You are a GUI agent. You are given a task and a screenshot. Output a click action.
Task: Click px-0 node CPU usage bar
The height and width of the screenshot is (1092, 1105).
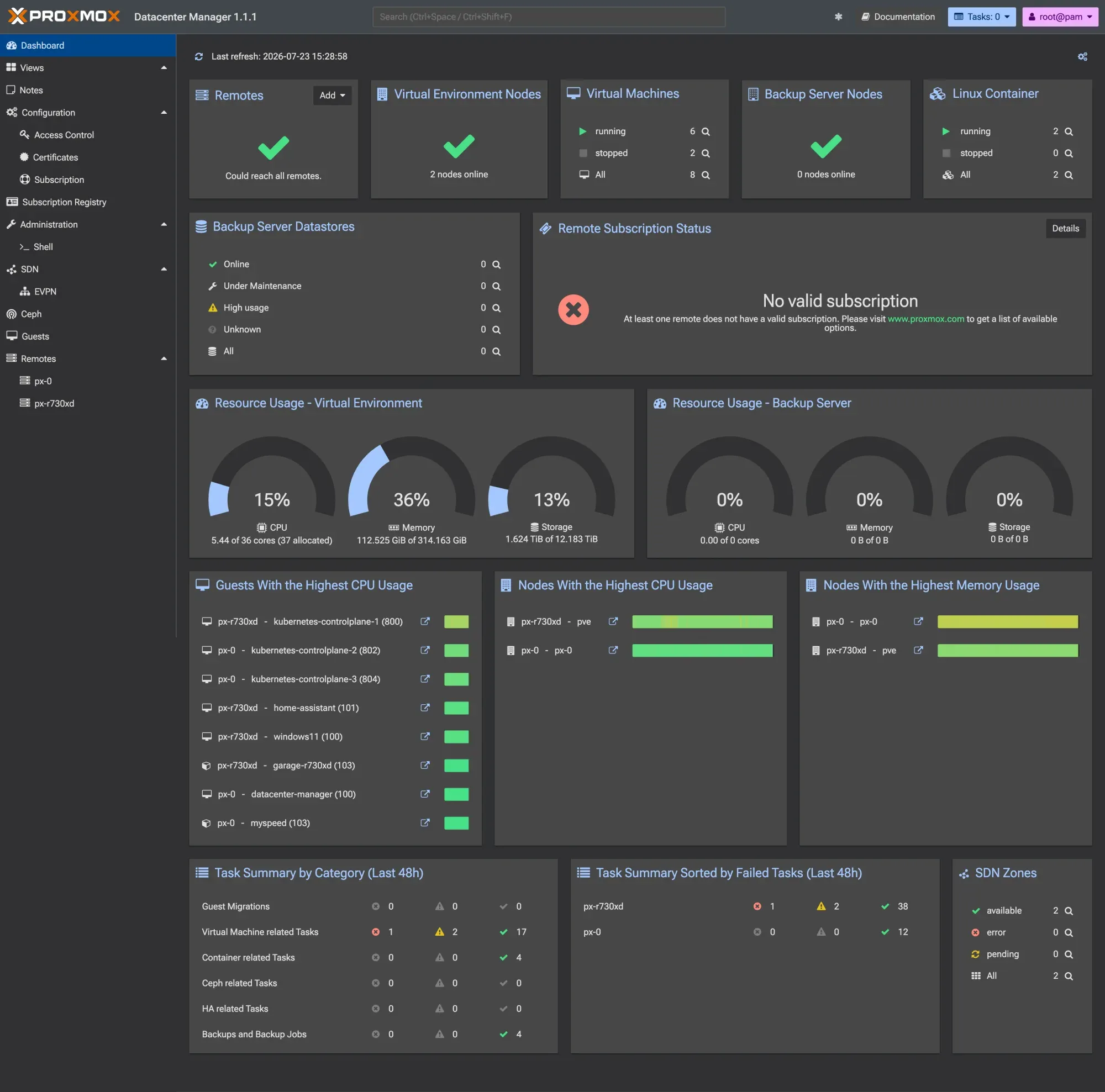click(x=702, y=651)
